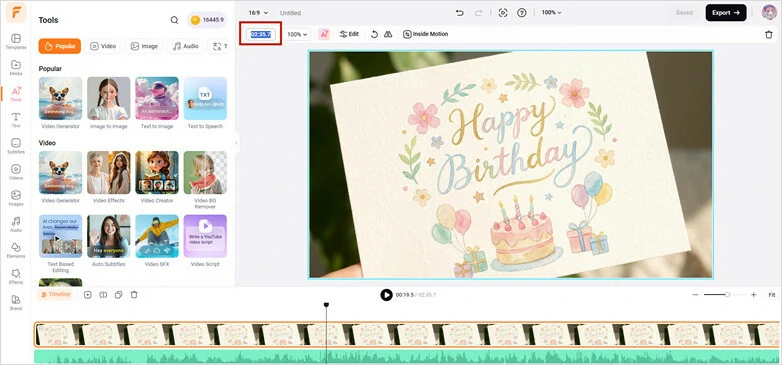782x365 pixels.
Task: Search tools with the magnifier icon
Action: [174, 20]
